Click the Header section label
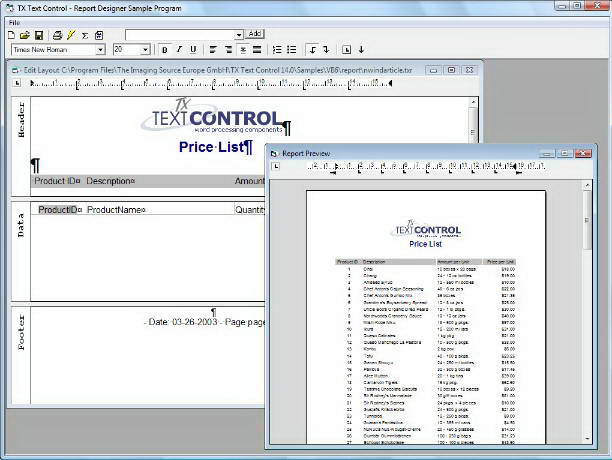612x460 pixels. coord(21,120)
